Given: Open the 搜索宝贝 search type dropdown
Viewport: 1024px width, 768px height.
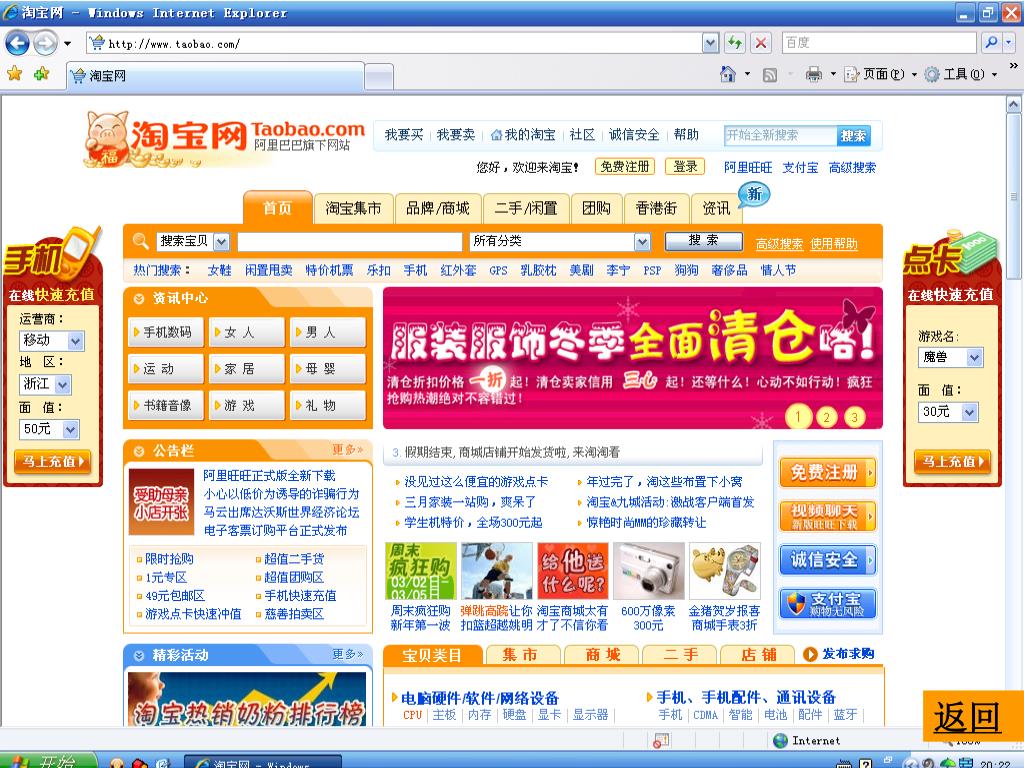Looking at the screenshot, I should point(221,242).
